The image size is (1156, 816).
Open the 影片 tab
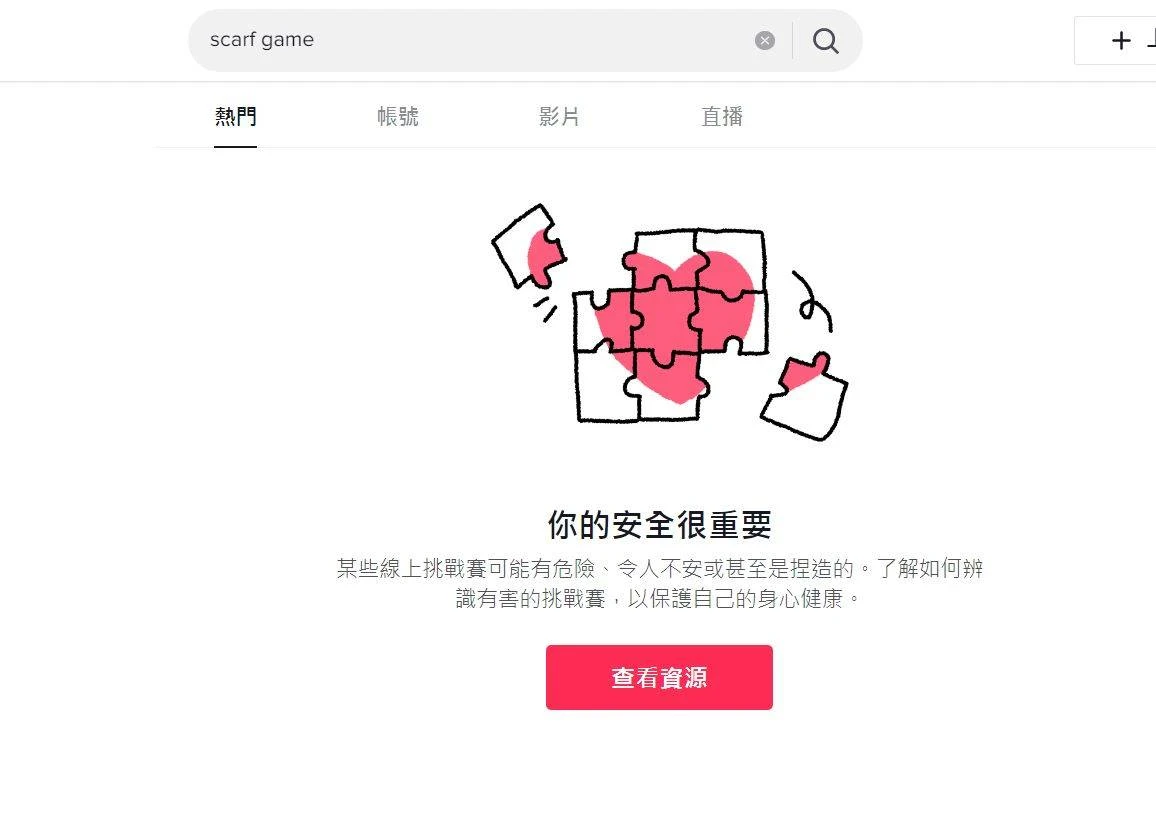pos(559,116)
